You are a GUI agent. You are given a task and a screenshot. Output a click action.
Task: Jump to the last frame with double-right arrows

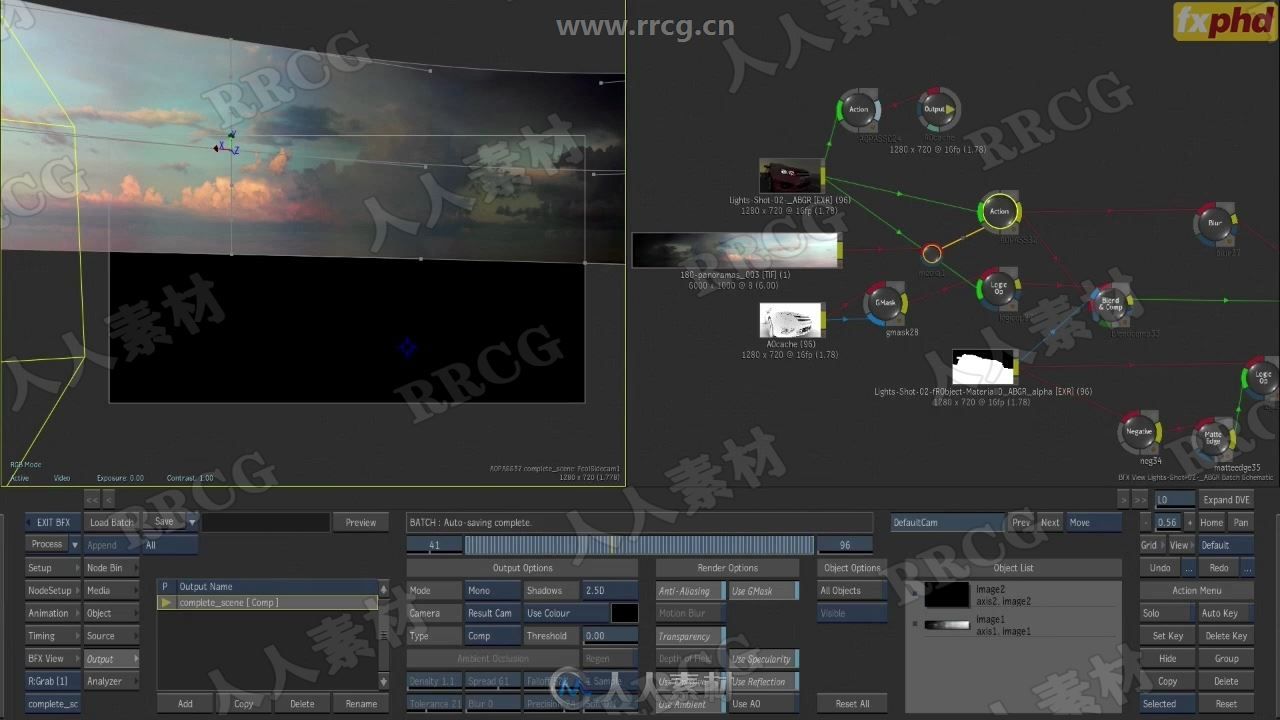tap(1140, 499)
